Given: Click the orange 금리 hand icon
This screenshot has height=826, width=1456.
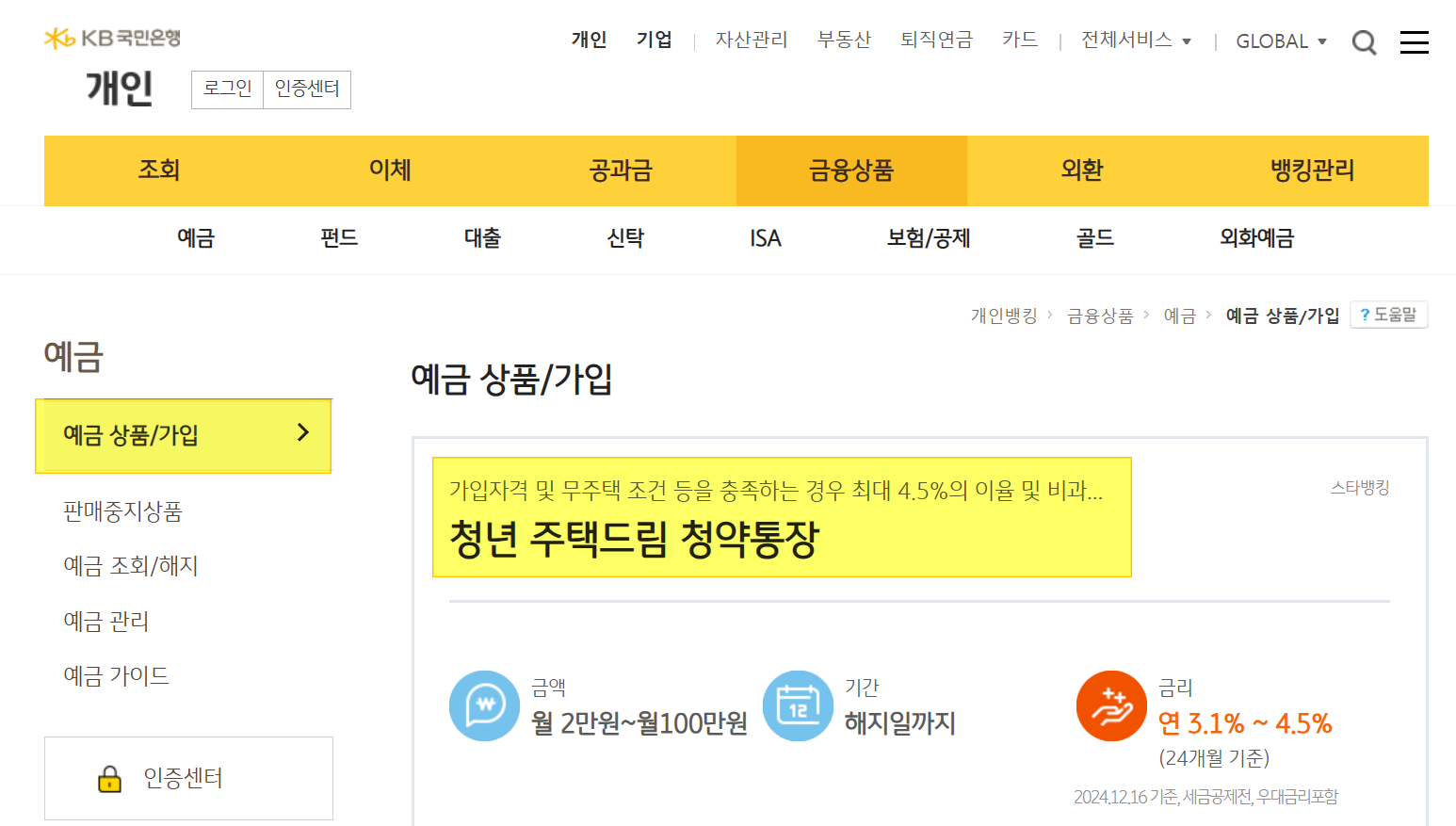Looking at the screenshot, I should click(x=1111, y=705).
